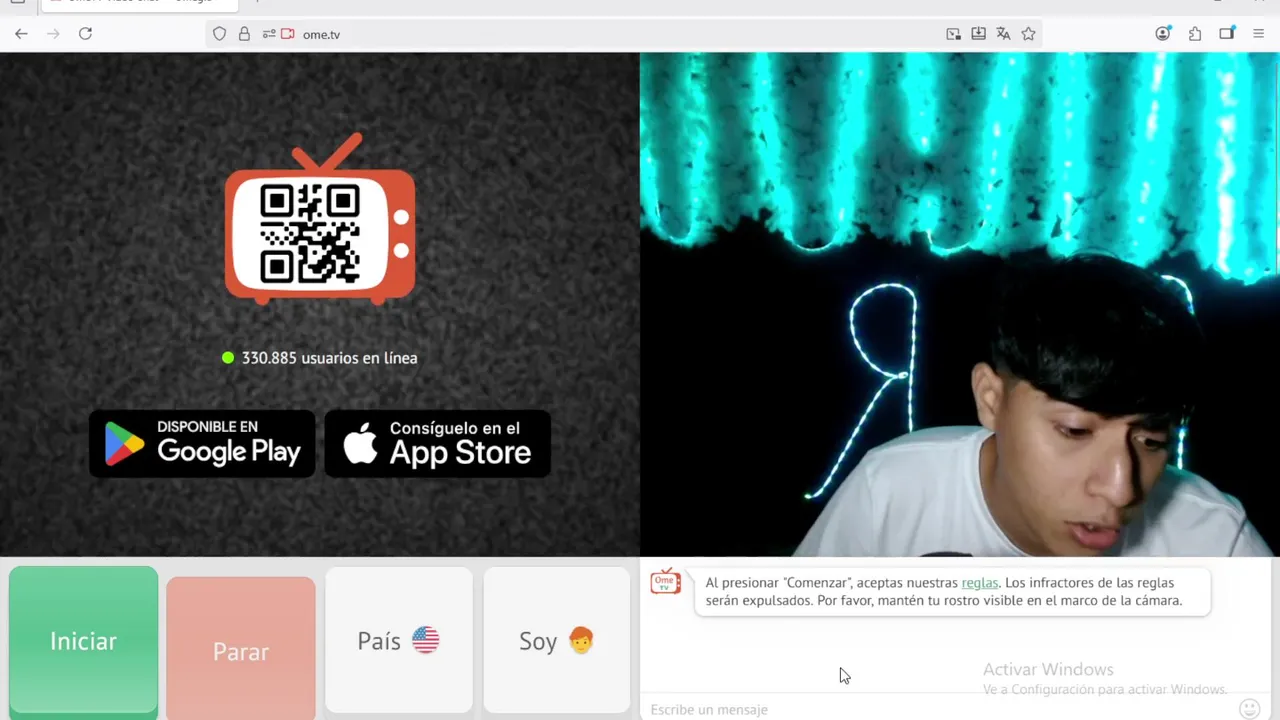
Task: Stop the chat with the Parar button
Action: pyautogui.click(x=241, y=648)
